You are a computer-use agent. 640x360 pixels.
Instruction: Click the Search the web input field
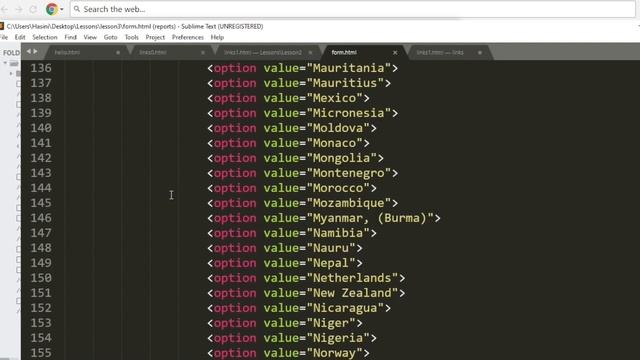353,9
